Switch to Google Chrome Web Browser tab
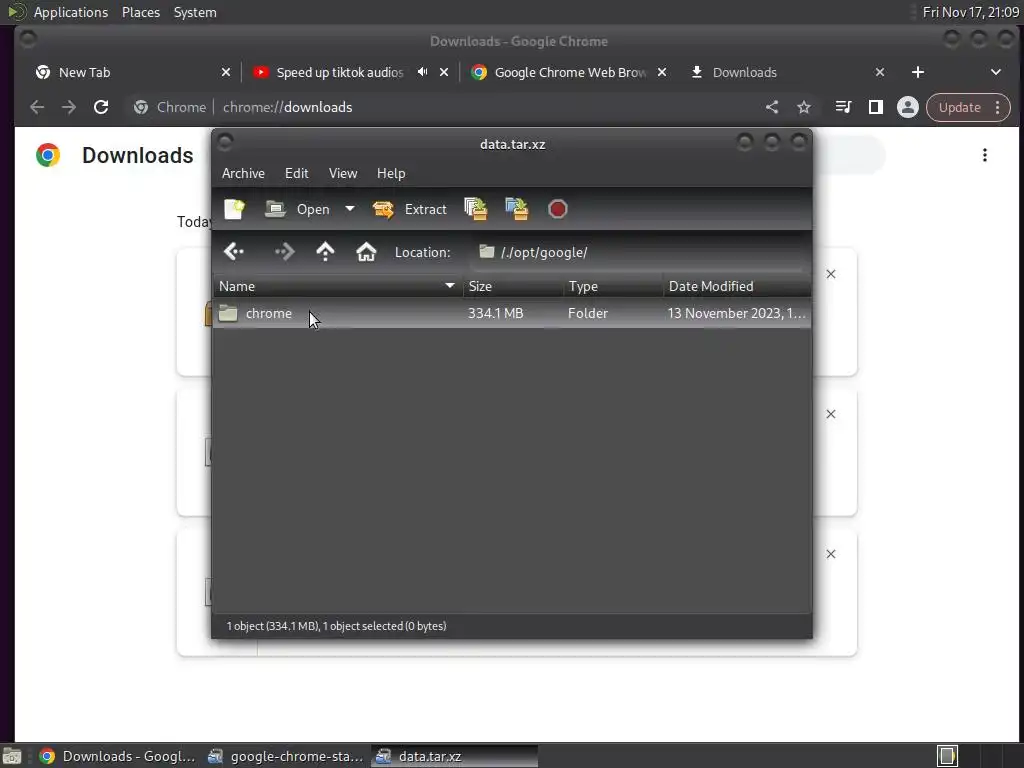1024x768 pixels. tap(569, 72)
